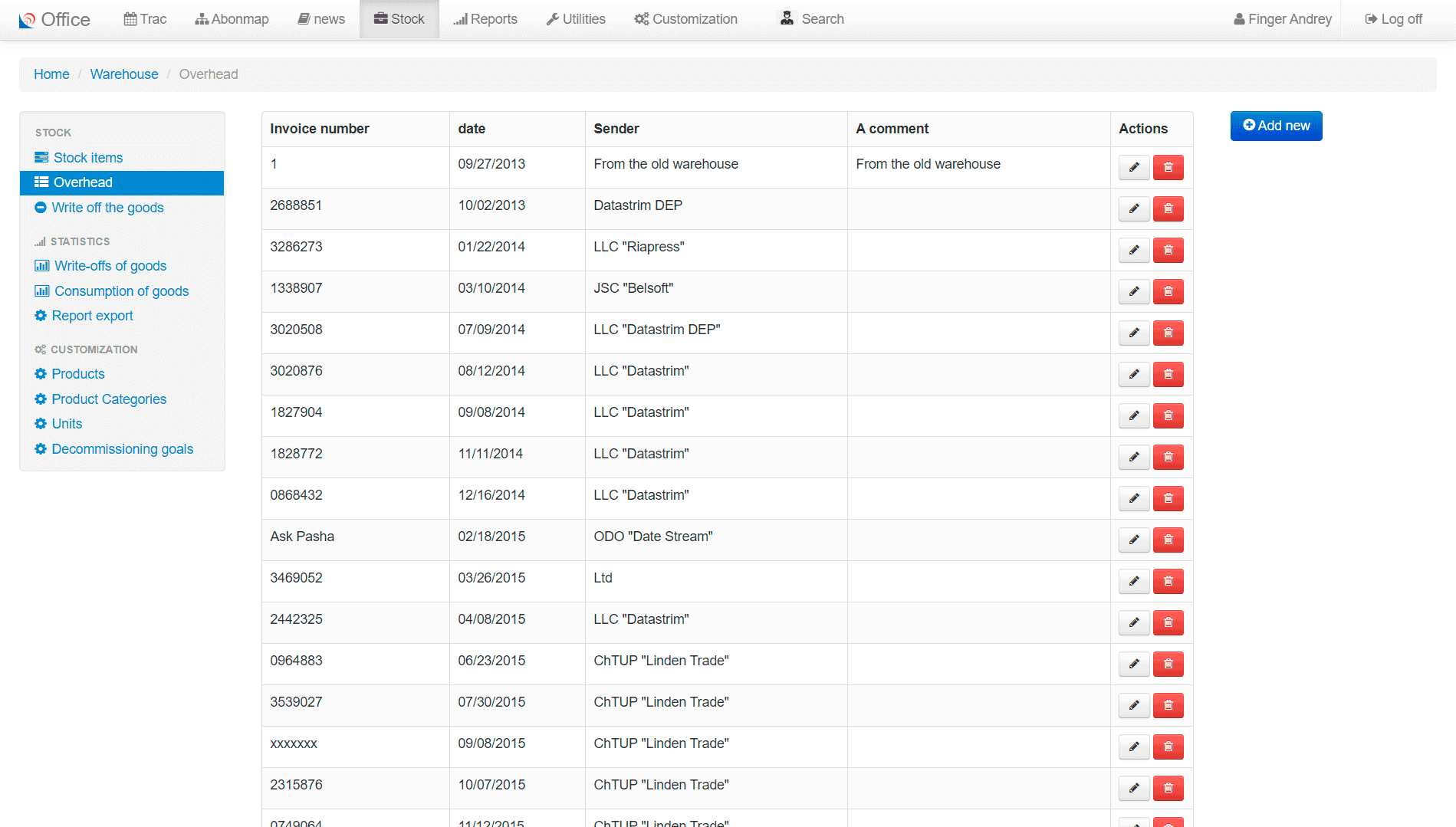Edit invoice 1 with the pencil icon

[x=1134, y=167]
